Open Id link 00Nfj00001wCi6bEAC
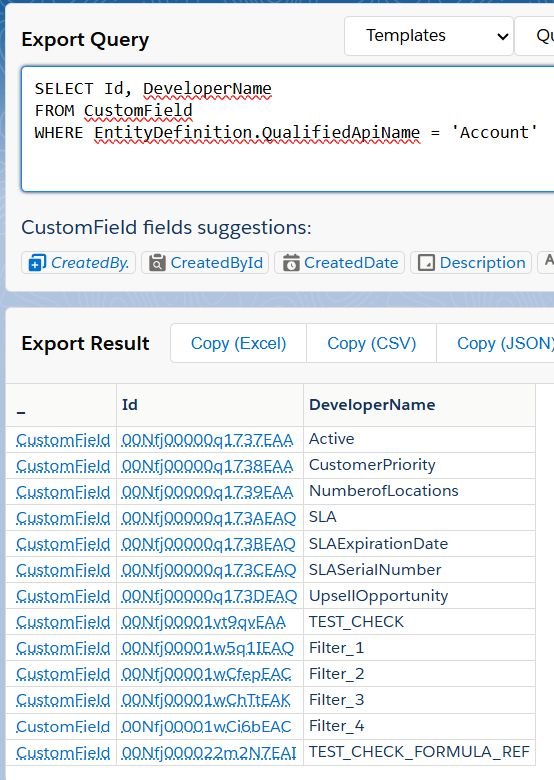This screenshot has width=554, height=780. pyautogui.click(x=206, y=726)
